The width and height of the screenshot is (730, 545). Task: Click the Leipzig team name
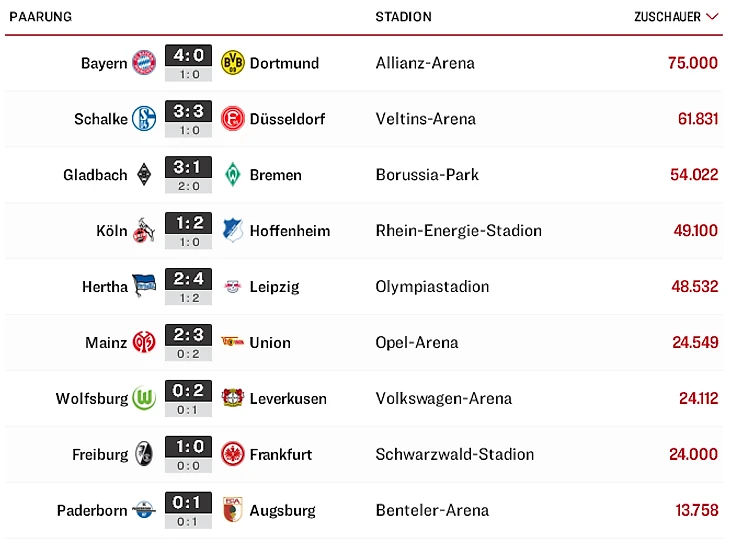click(x=274, y=287)
